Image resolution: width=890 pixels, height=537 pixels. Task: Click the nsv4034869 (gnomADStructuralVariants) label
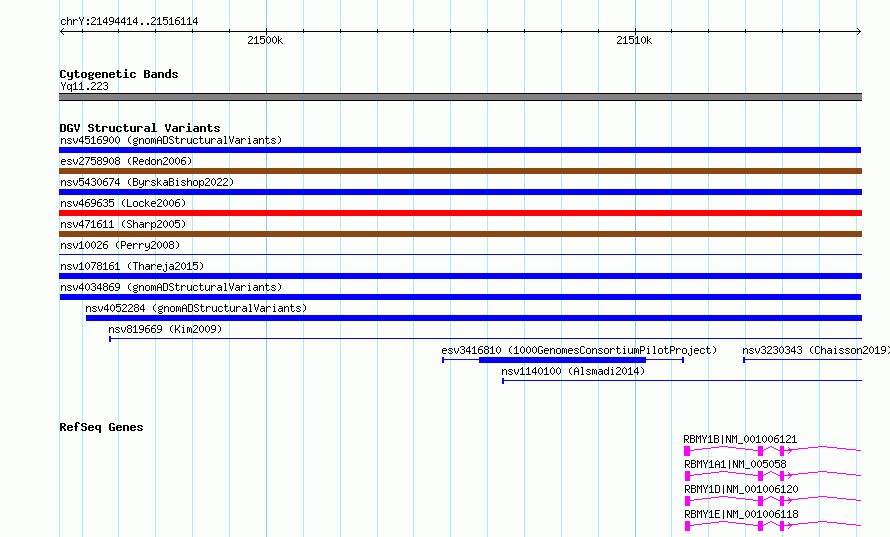[171, 287]
